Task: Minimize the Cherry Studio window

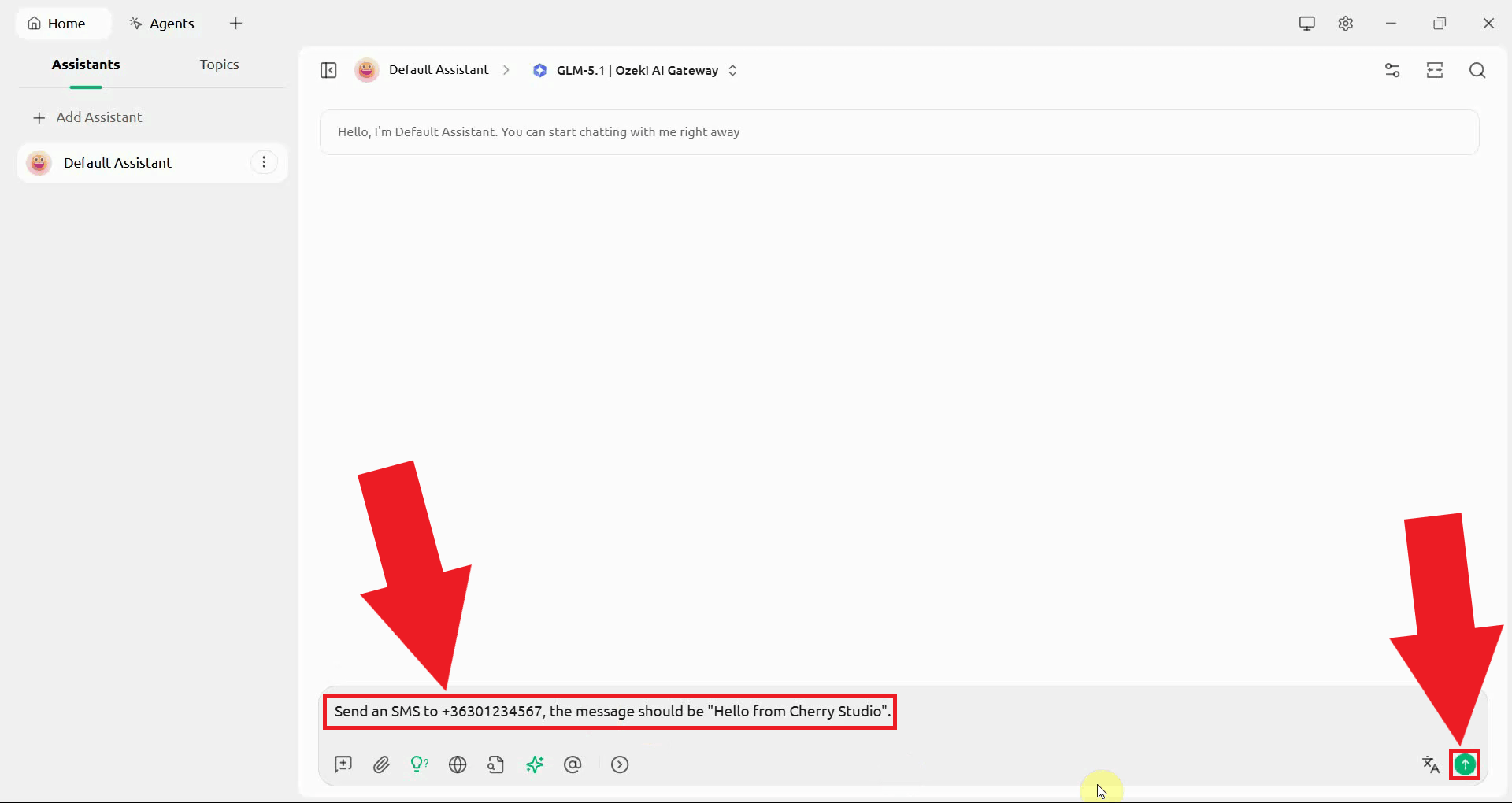Action: click(1392, 24)
